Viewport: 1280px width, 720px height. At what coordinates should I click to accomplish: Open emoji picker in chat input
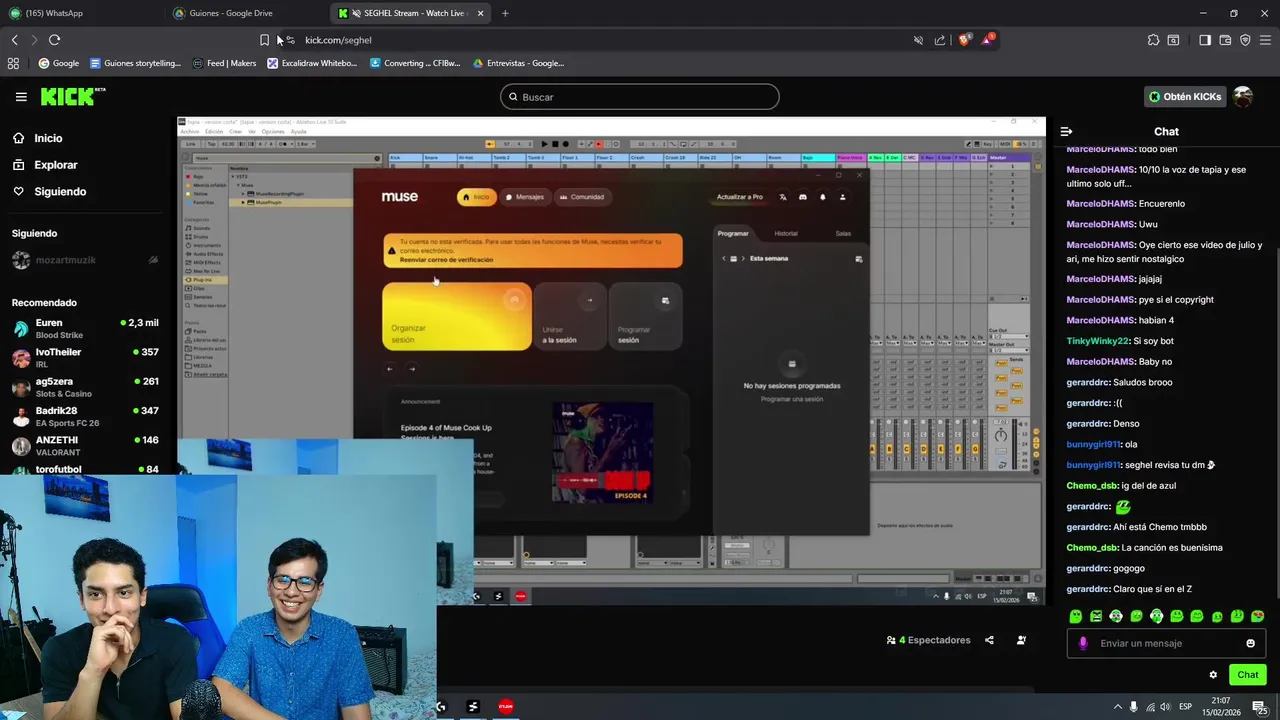point(1250,643)
